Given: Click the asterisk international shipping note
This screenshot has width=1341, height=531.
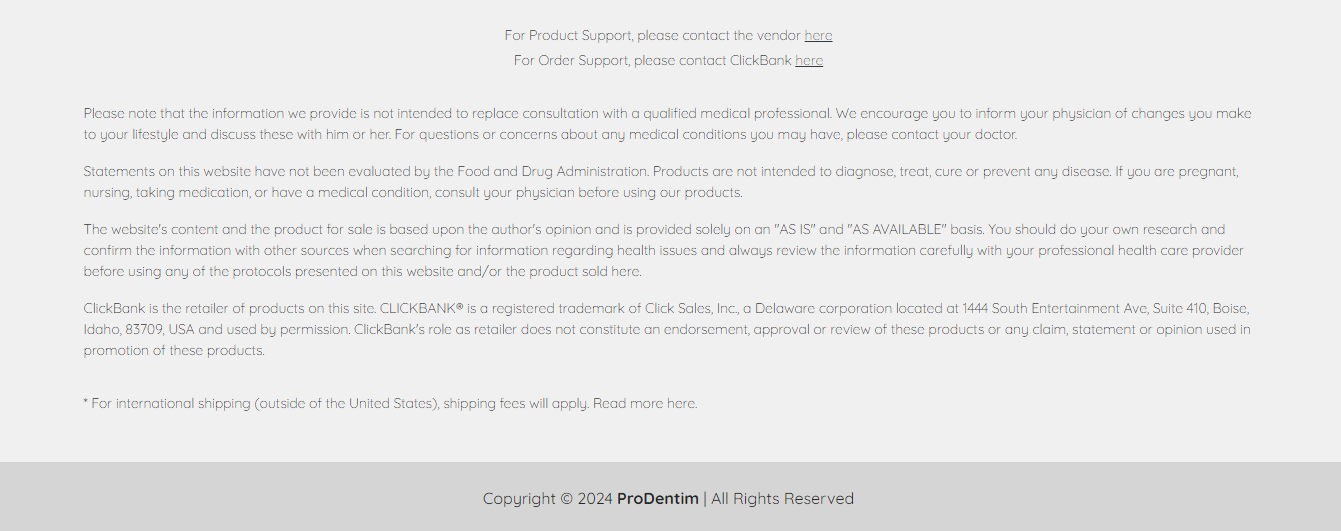Looking at the screenshot, I should tap(391, 403).
